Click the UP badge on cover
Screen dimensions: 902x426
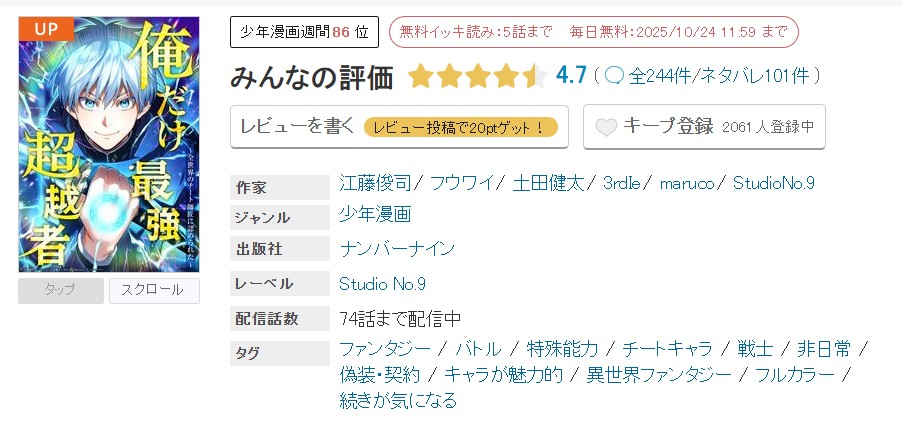(x=46, y=28)
